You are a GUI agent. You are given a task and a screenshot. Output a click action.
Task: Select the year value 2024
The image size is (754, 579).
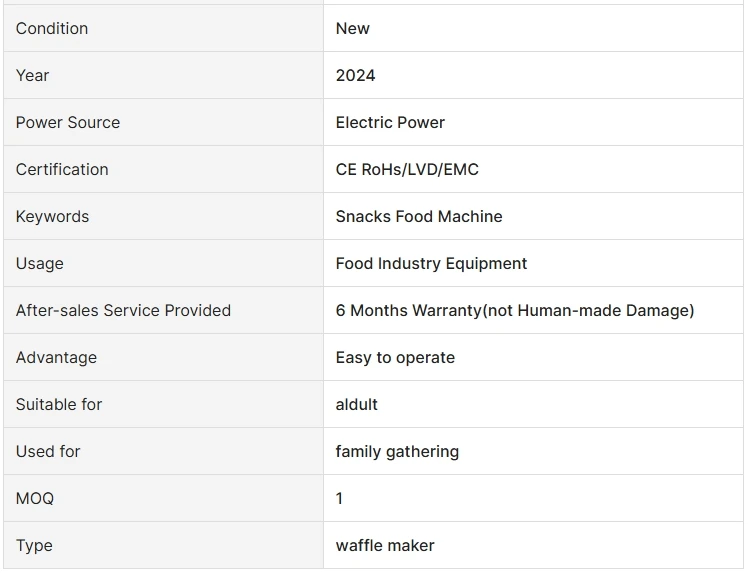(356, 75)
